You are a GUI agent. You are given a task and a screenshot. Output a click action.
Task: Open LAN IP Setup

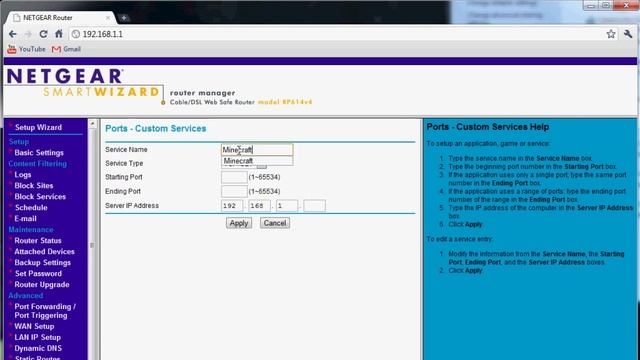[37, 338]
